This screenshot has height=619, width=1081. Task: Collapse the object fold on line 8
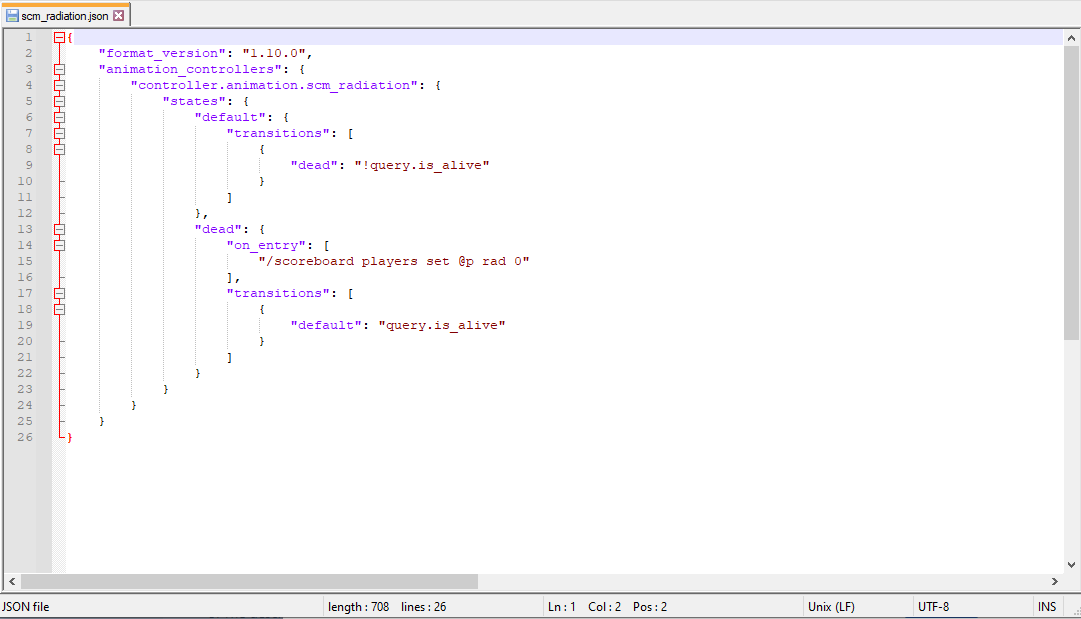pos(59,149)
